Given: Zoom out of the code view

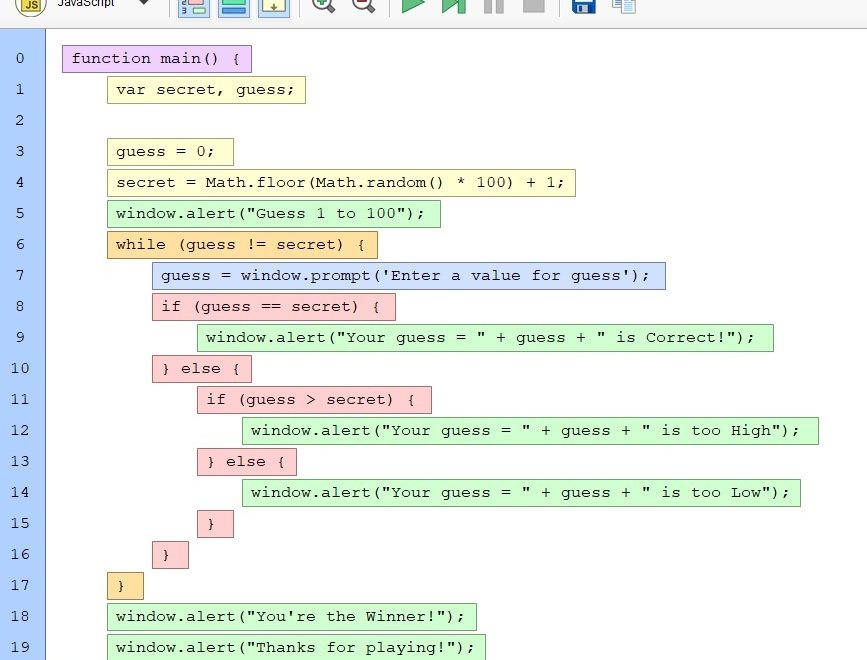Looking at the screenshot, I should tap(363, 5).
